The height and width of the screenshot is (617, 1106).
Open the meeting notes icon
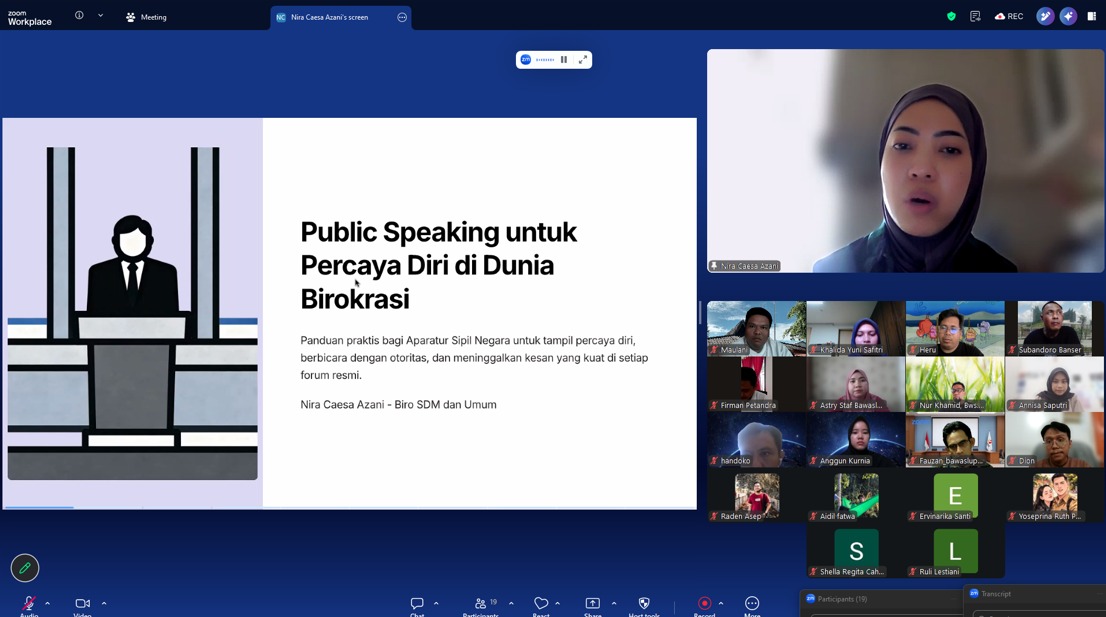coord(975,16)
